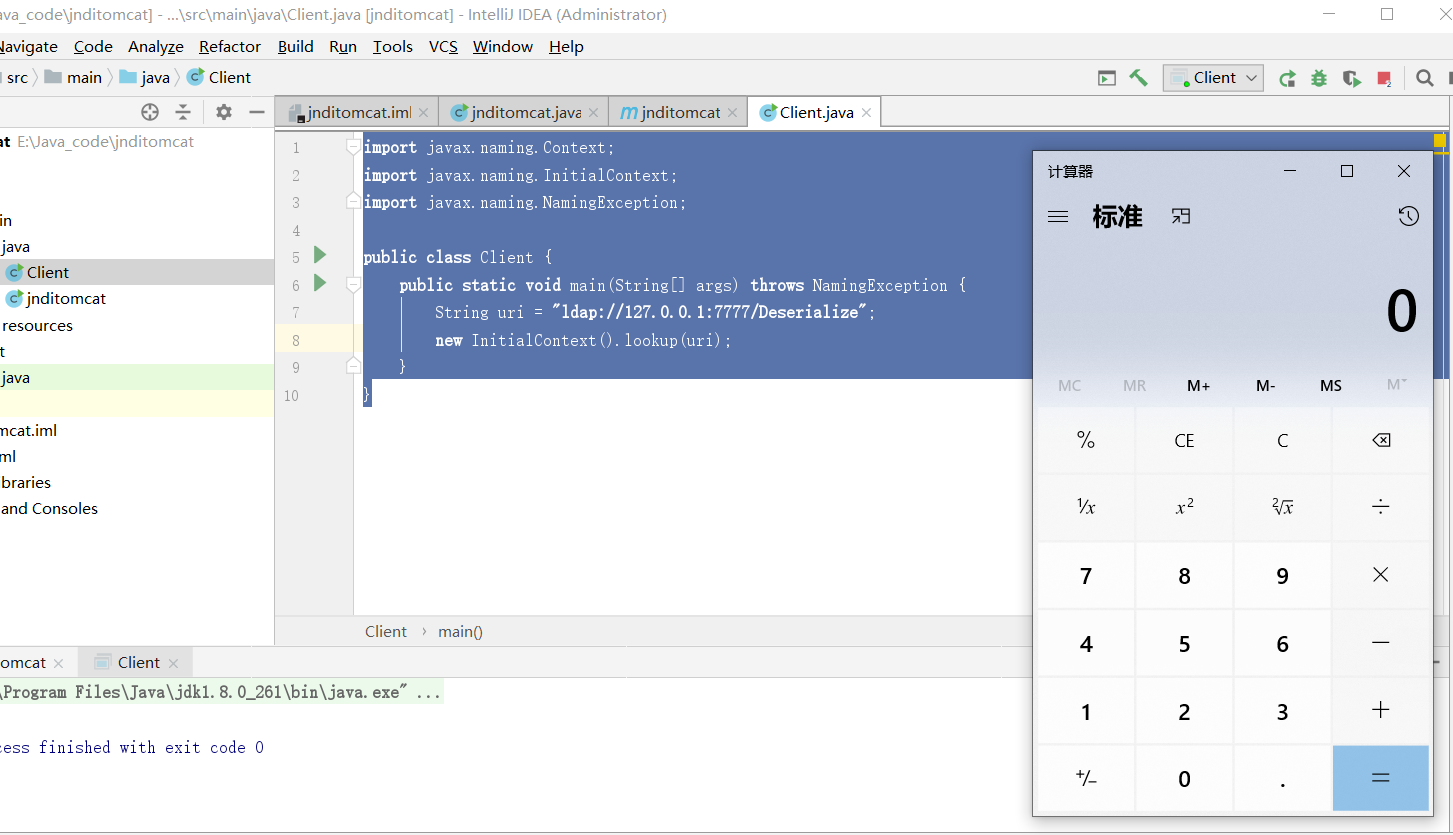This screenshot has width=1453, height=835.
Task: Click the main breadcrumb in navigation bar
Action: 73,78
